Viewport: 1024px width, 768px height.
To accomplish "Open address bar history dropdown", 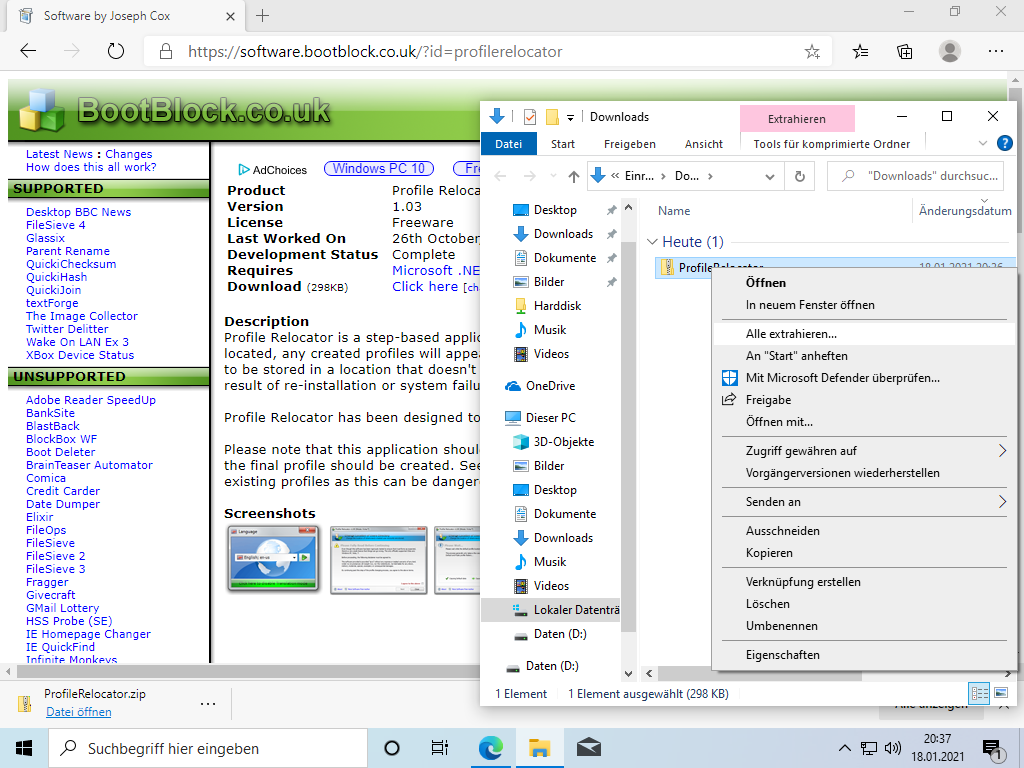I will click(770, 176).
